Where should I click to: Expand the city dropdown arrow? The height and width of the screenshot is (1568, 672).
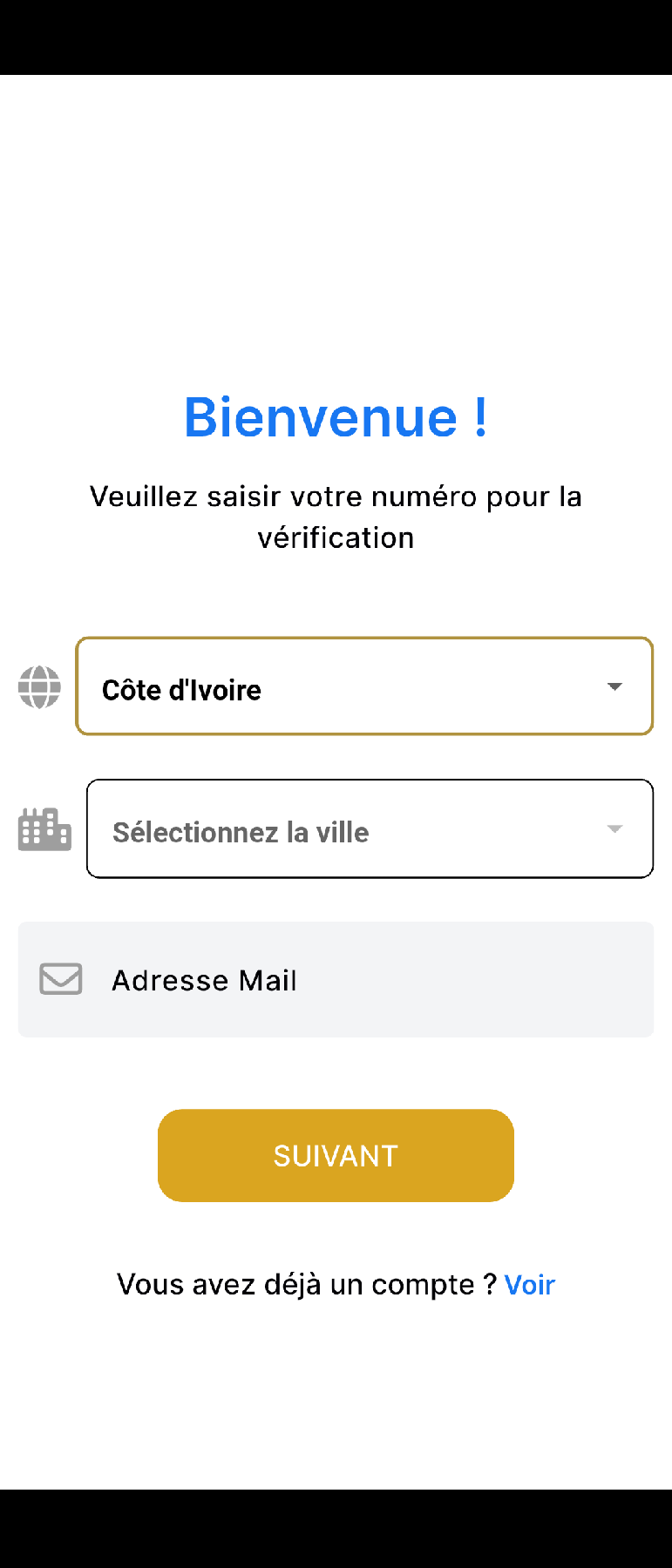pyautogui.click(x=614, y=829)
